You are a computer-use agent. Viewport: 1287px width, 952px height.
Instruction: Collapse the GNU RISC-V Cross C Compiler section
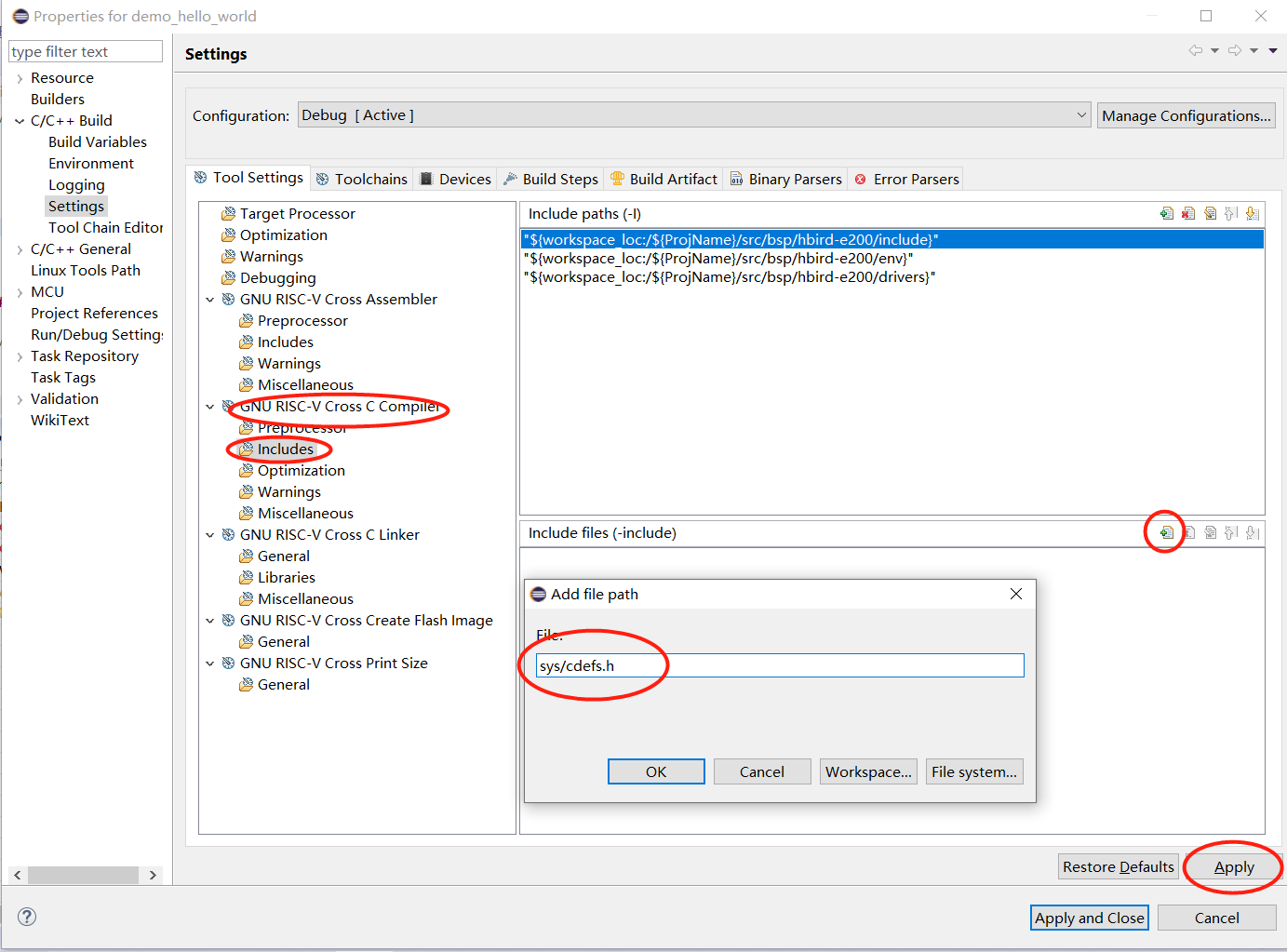pyautogui.click(x=209, y=406)
